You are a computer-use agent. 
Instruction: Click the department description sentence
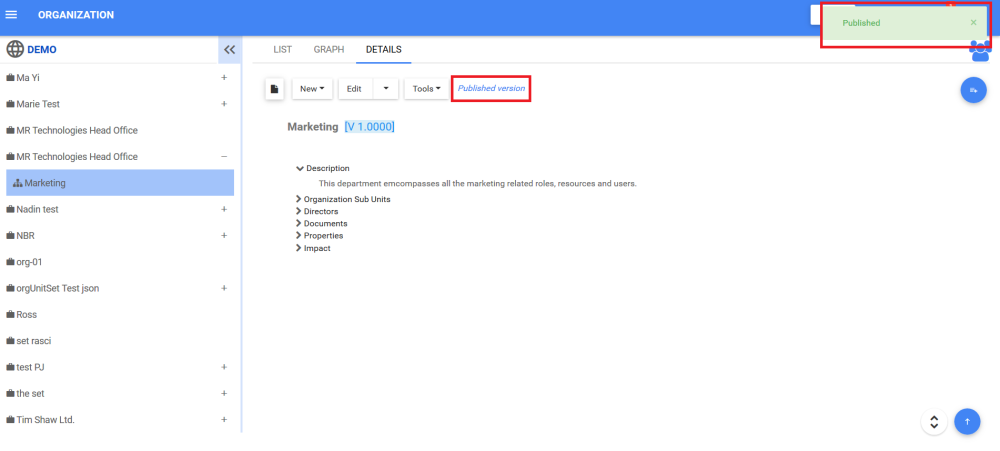click(478, 184)
